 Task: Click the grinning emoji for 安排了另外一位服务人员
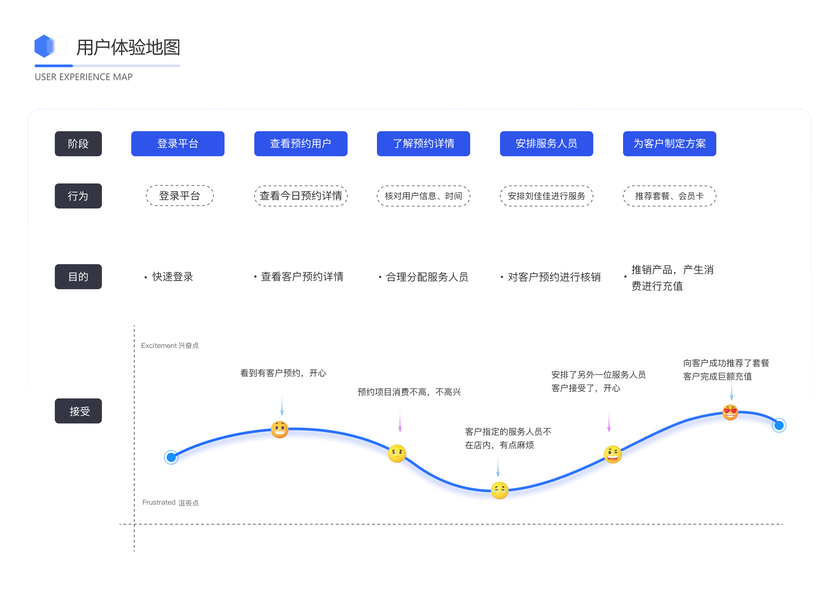coord(612,454)
